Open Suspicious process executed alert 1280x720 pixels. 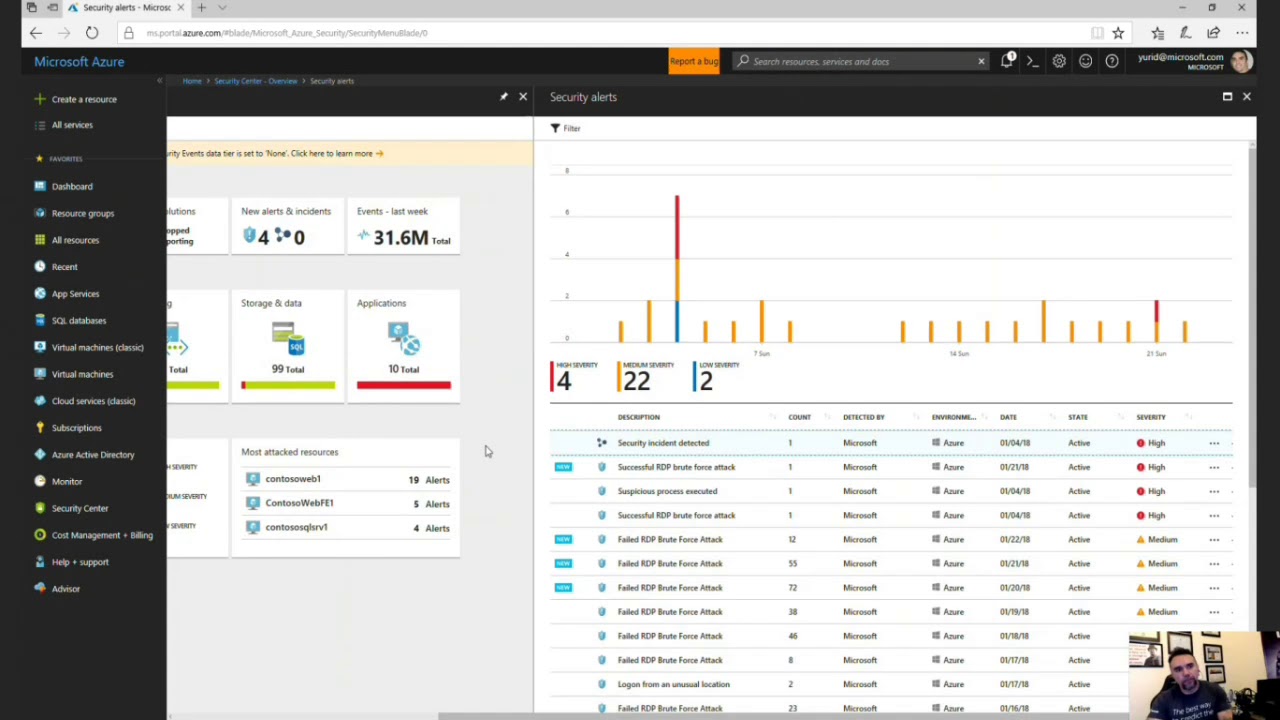[890, 491]
